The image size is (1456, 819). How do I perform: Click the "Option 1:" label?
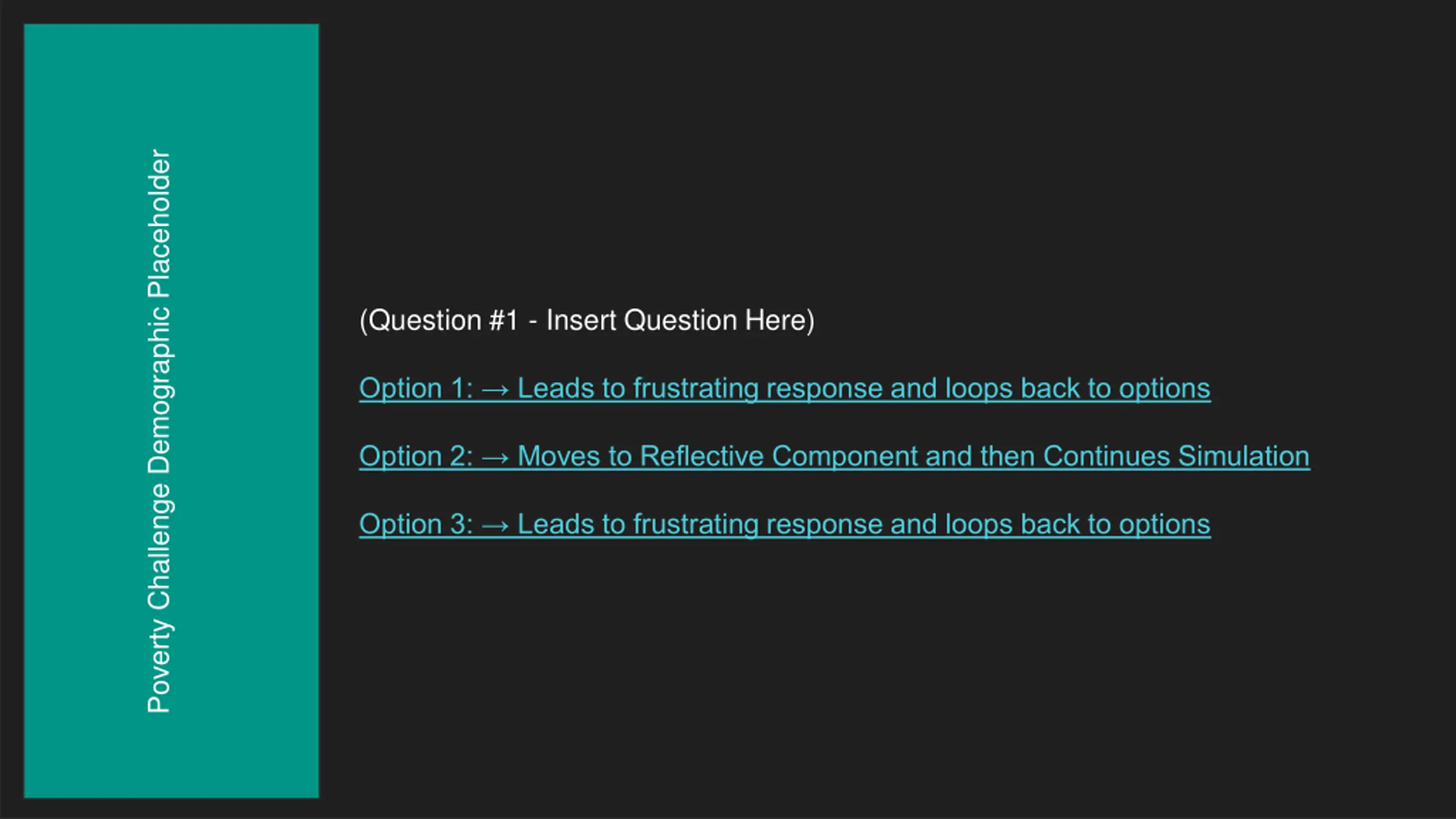coord(416,389)
